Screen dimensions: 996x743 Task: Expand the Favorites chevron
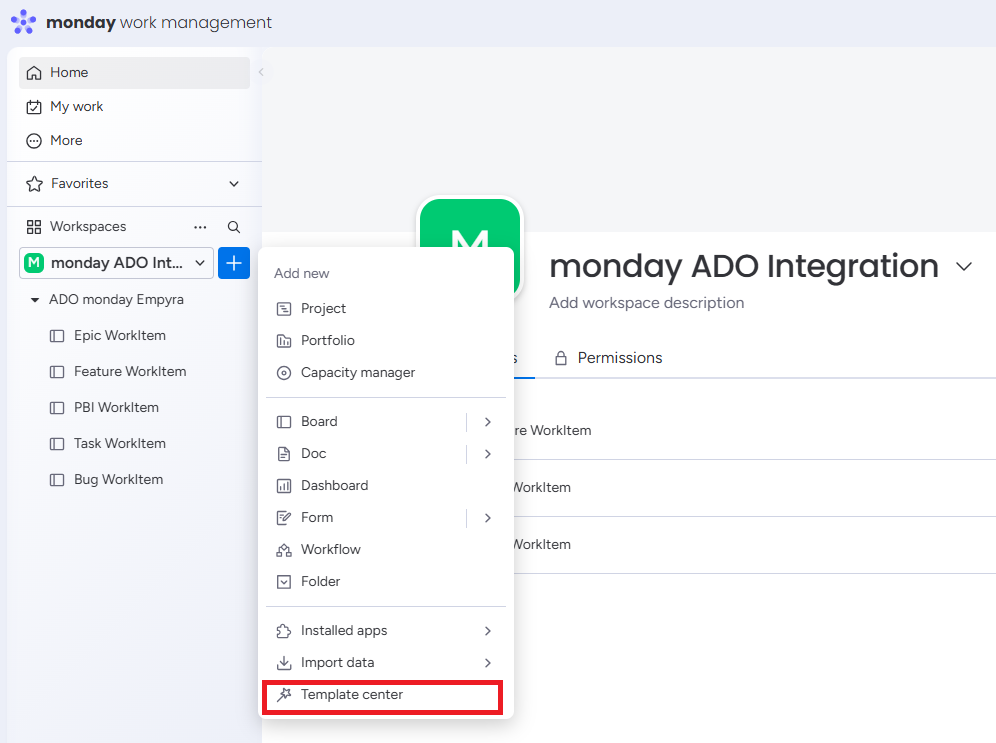tap(234, 184)
